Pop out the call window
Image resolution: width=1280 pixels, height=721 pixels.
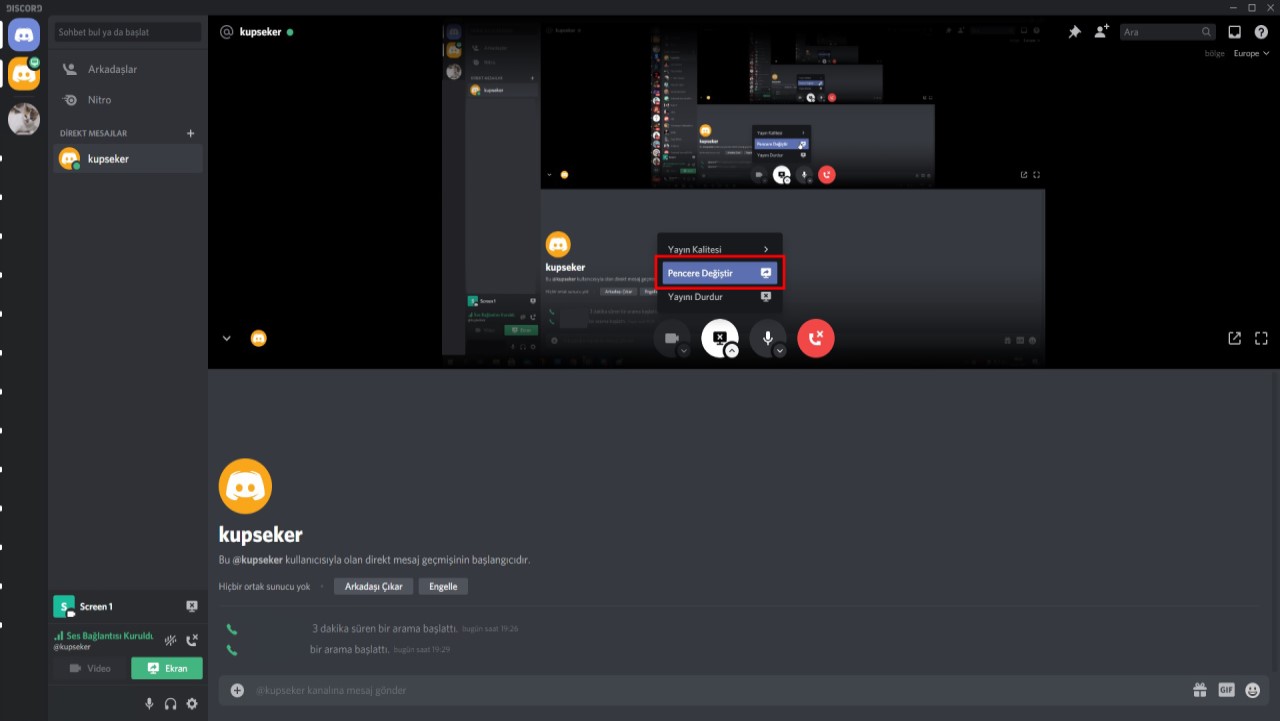coord(1235,338)
